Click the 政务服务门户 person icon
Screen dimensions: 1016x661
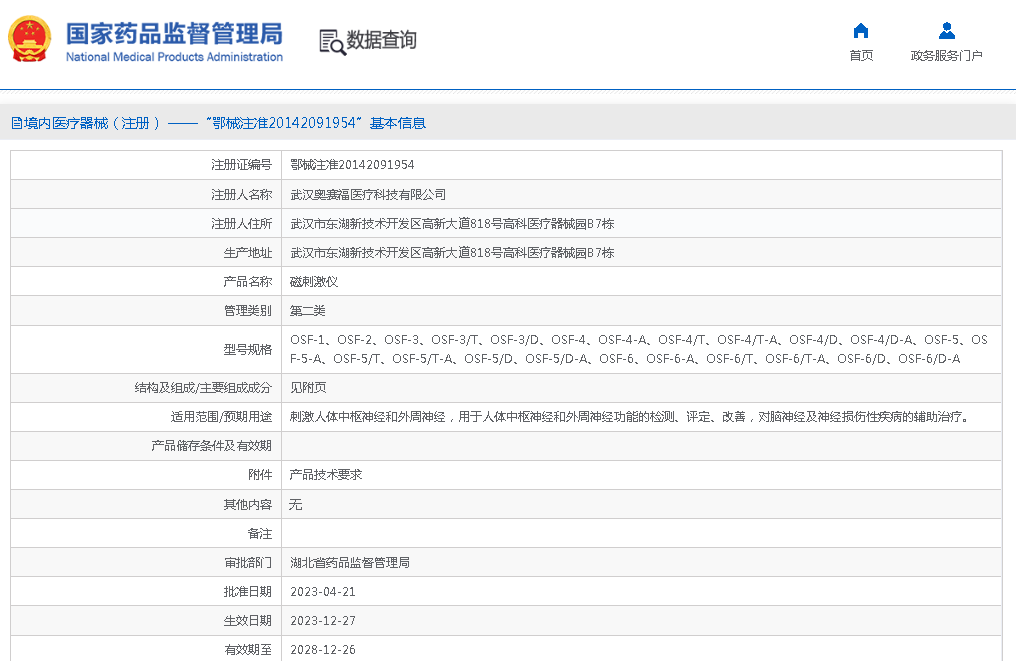point(946,30)
